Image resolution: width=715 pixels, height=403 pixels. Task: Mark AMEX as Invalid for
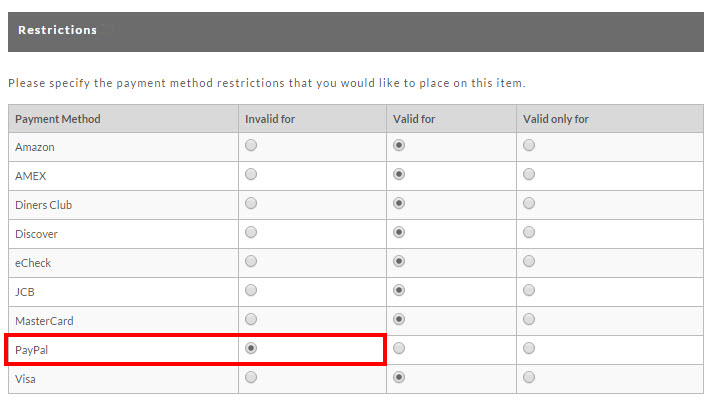(251, 174)
